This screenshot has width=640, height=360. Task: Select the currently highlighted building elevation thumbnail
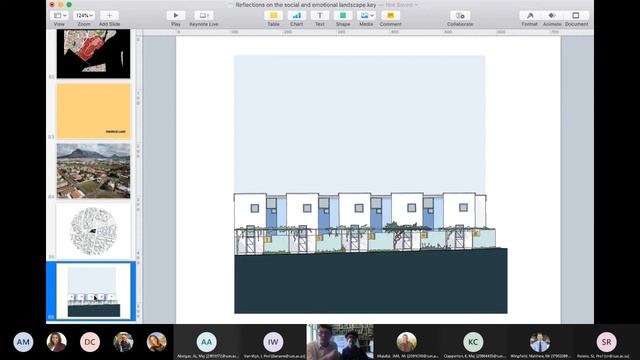click(93, 291)
